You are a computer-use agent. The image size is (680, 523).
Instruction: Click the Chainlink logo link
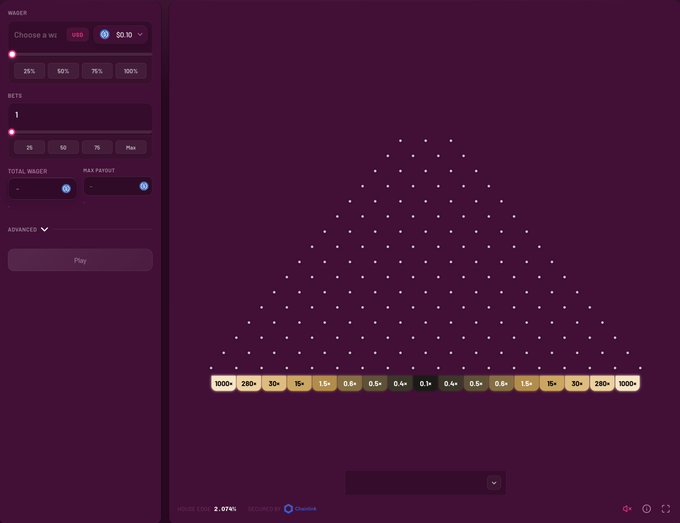coord(301,509)
